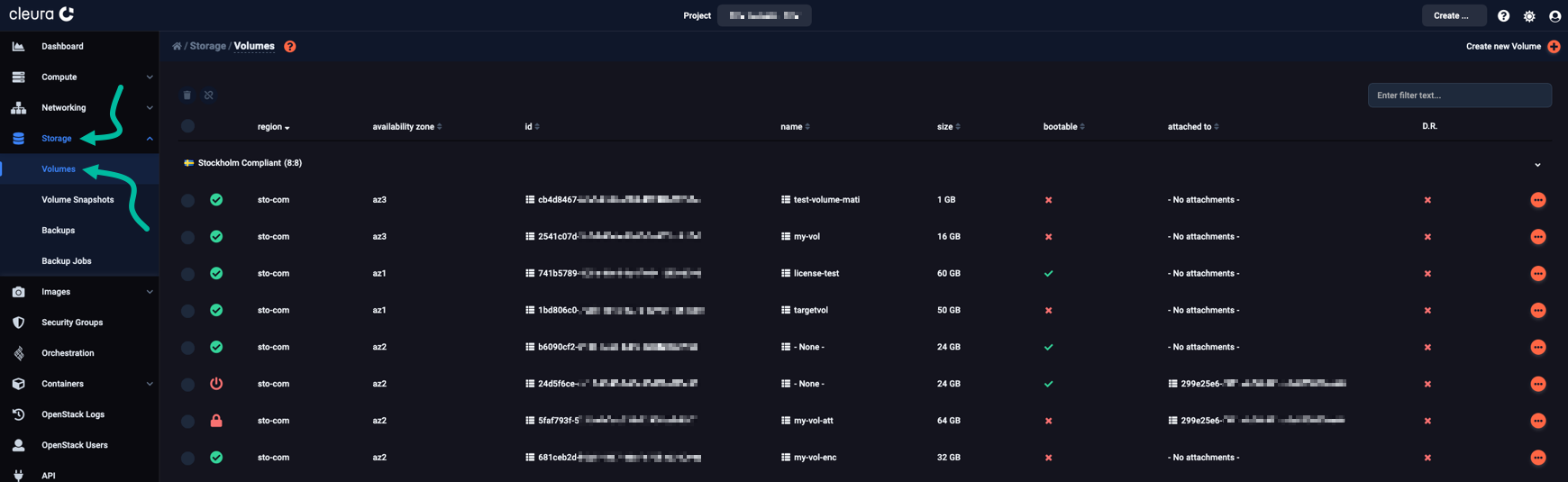Open the user account icon
The height and width of the screenshot is (482, 1568).
pyautogui.click(x=1554, y=16)
